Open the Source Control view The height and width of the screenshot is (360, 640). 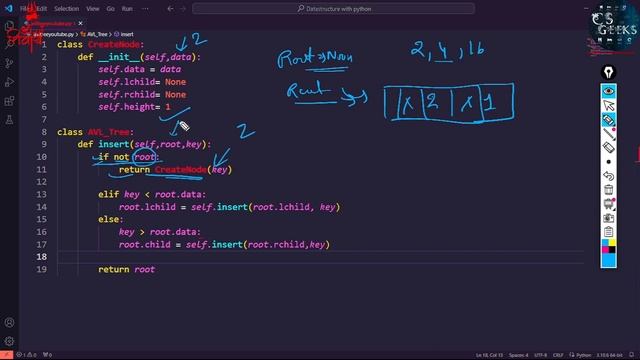coord(9,63)
